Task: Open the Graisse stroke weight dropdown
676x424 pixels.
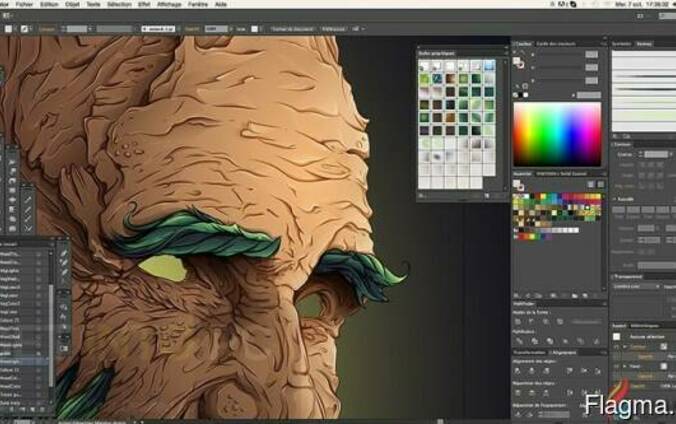Action: (x=671, y=154)
